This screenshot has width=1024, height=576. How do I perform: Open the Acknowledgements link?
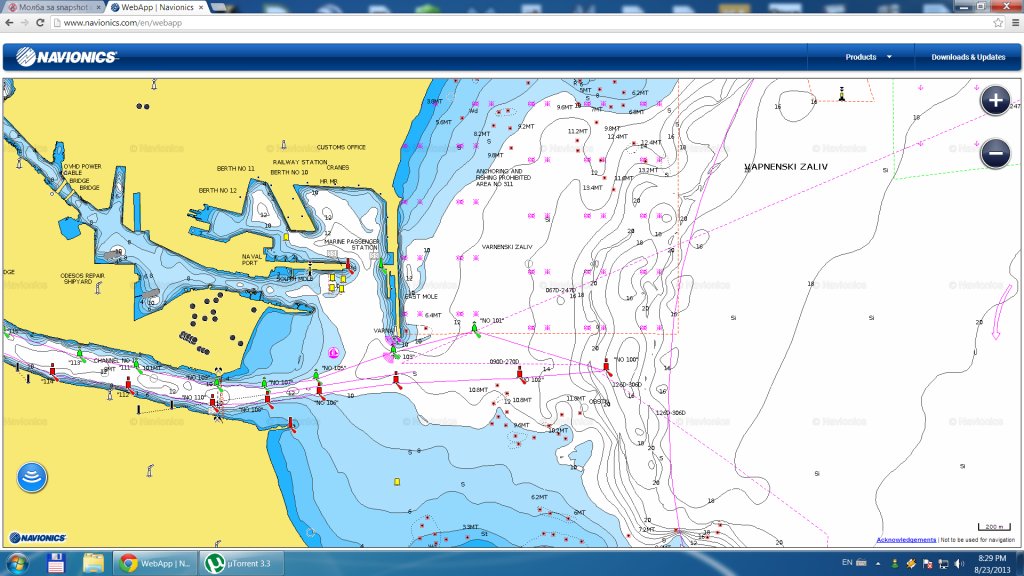(x=906, y=540)
